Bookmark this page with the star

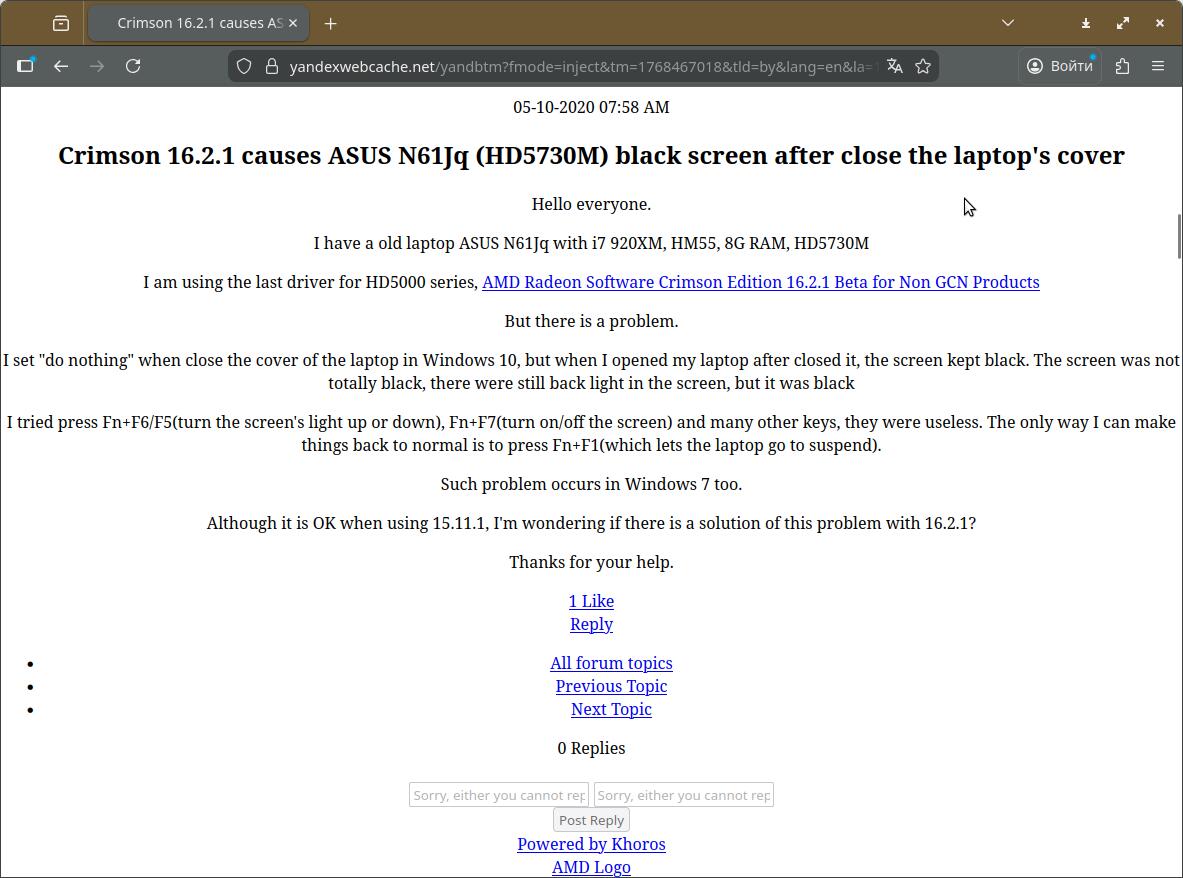[923, 66]
